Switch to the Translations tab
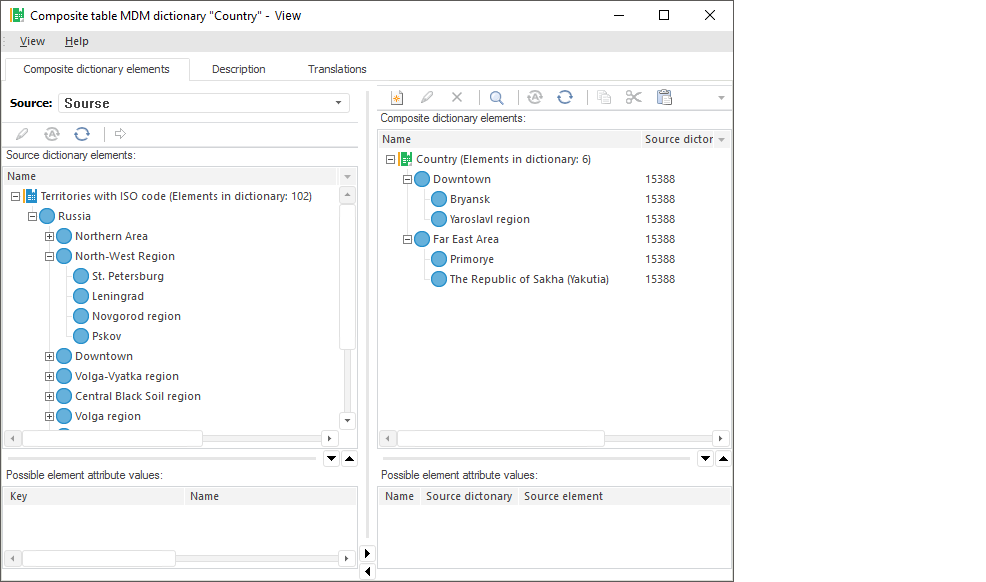This screenshot has height=582, width=986. 337,69
